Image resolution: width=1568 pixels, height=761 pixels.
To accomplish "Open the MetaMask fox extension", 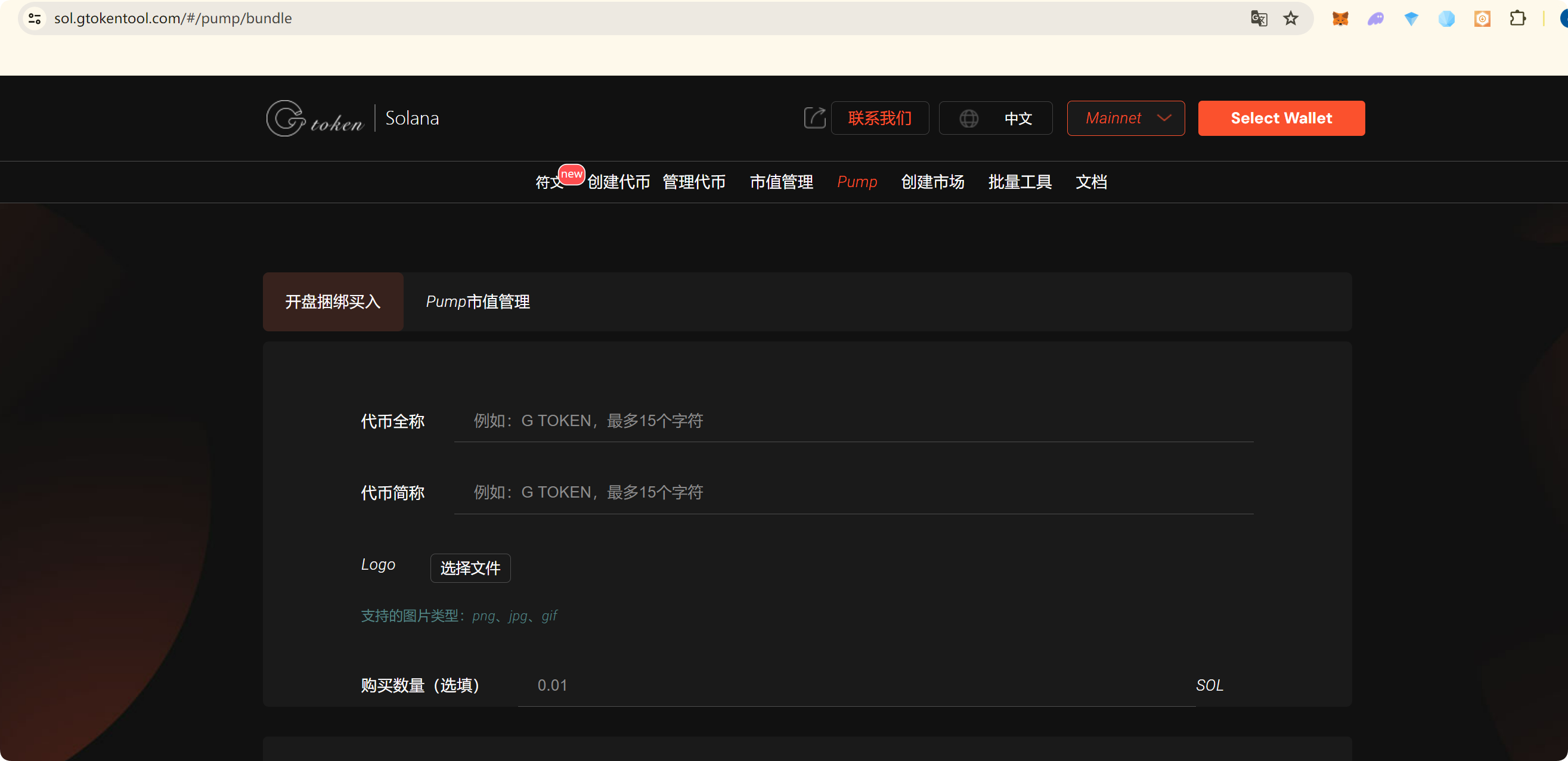I will pos(1340,19).
